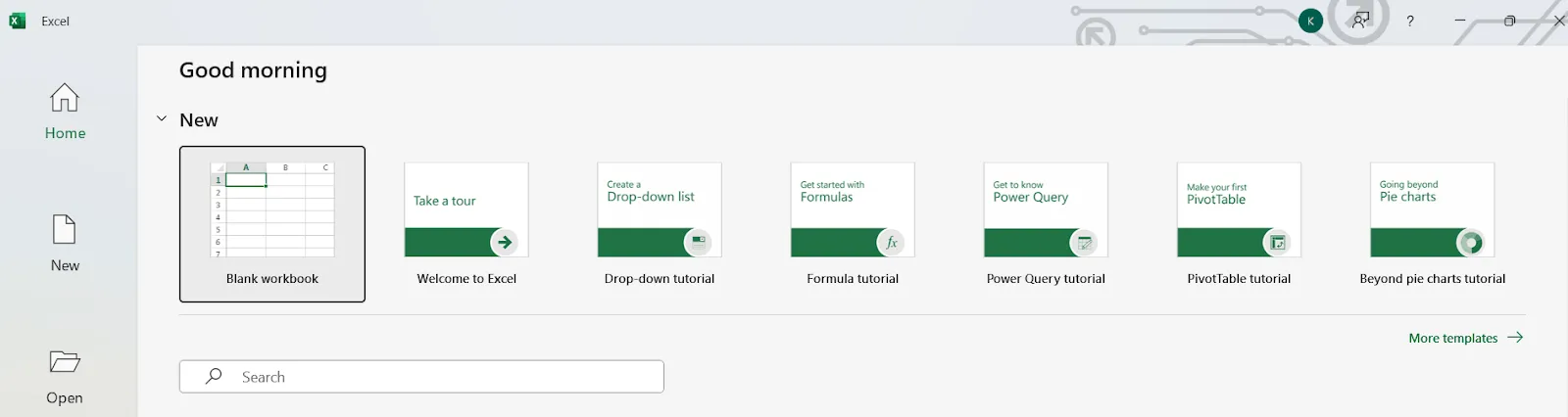Click the PivotTable template icon
This screenshot has width=1568, height=417.
coord(1277,242)
